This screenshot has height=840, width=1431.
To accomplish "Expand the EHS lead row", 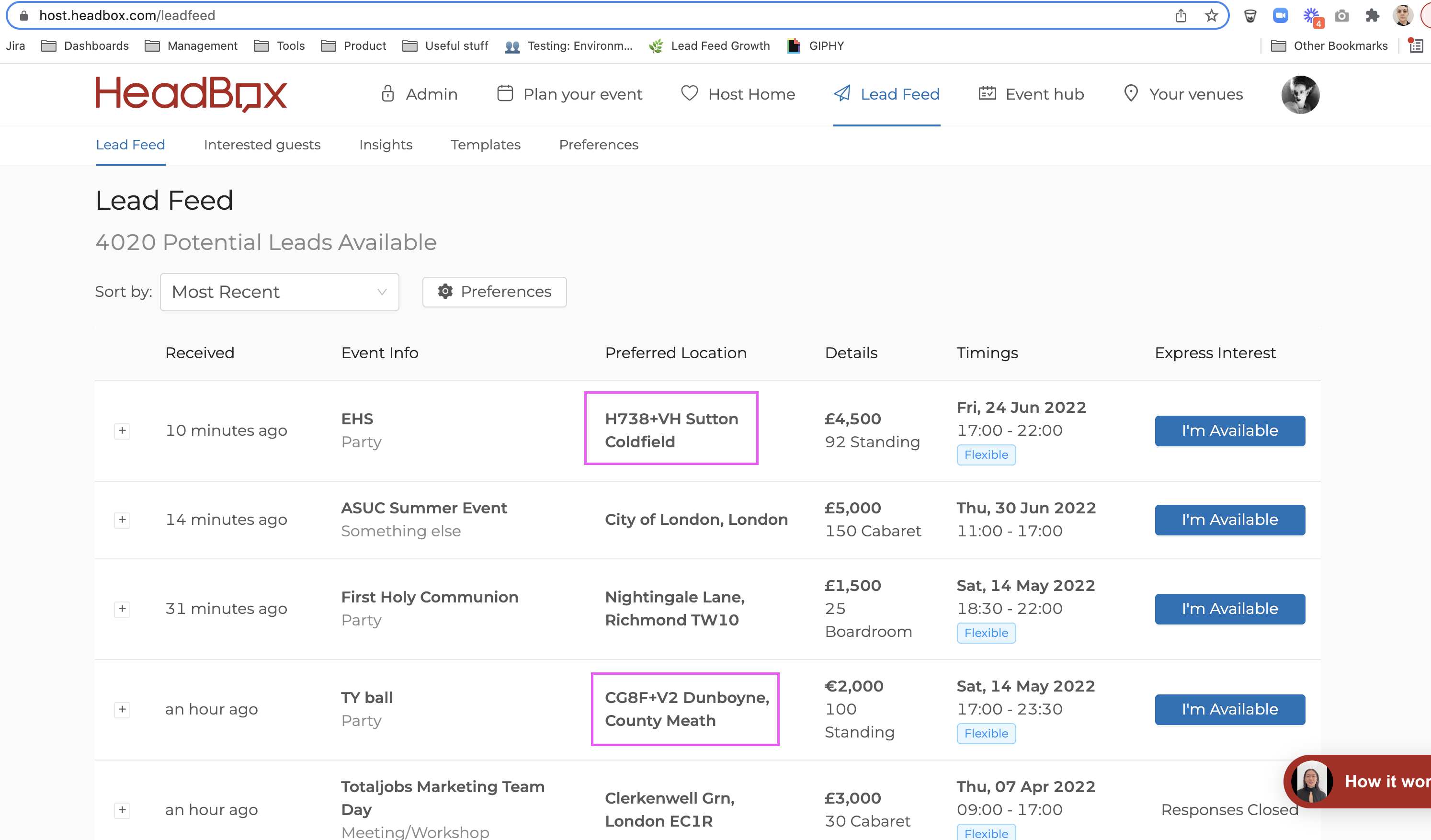I will click(x=122, y=431).
